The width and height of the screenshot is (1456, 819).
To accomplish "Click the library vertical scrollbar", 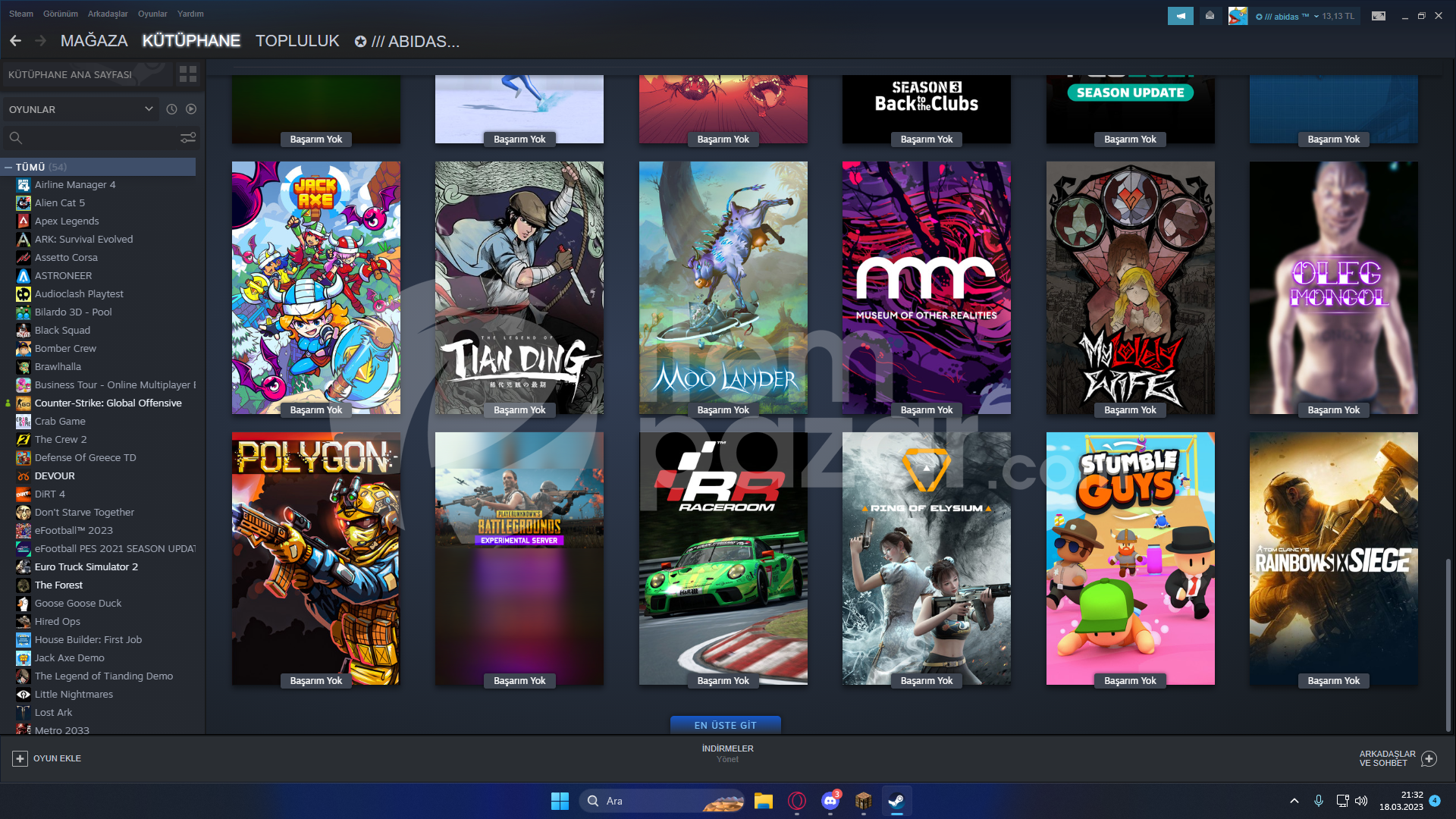I will (1448, 645).
